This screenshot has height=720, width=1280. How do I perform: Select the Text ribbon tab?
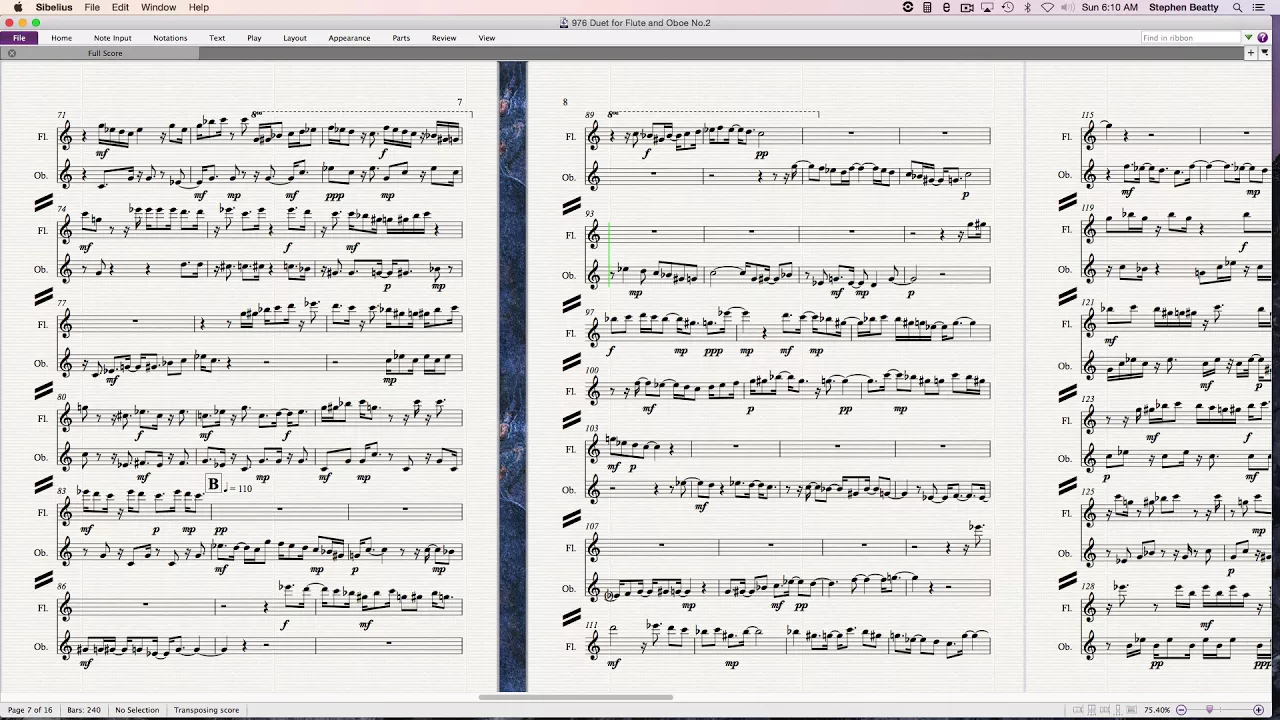pyautogui.click(x=217, y=38)
